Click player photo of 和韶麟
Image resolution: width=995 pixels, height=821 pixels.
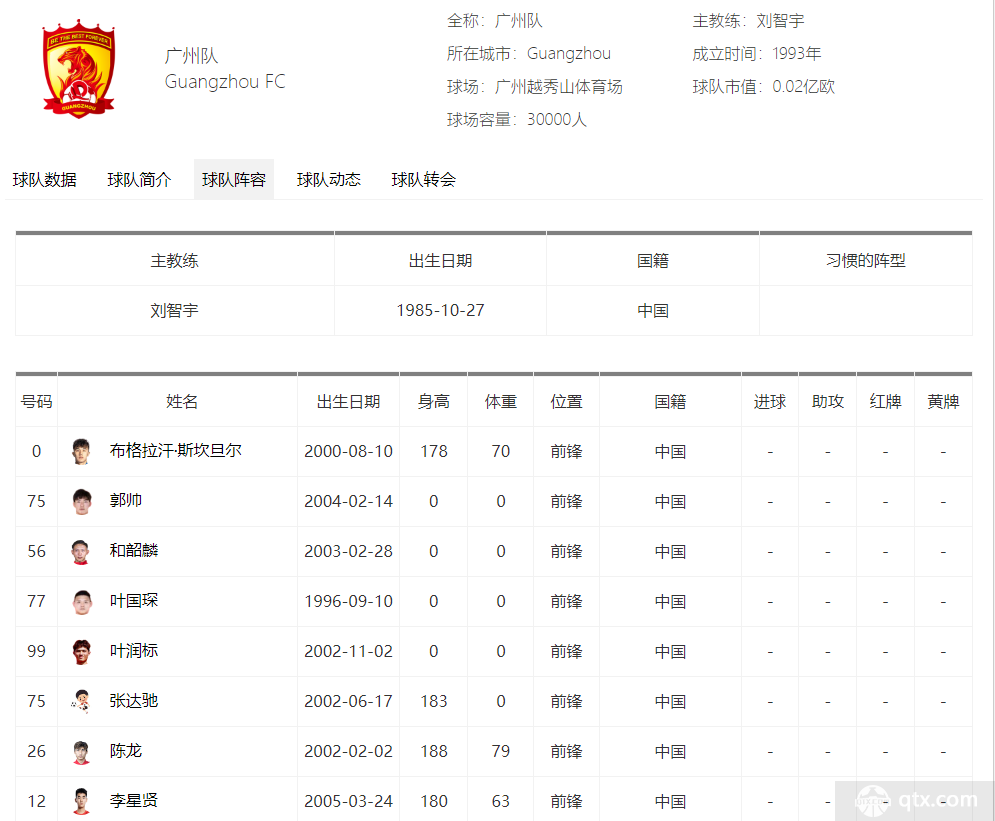[x=81, y=551]
